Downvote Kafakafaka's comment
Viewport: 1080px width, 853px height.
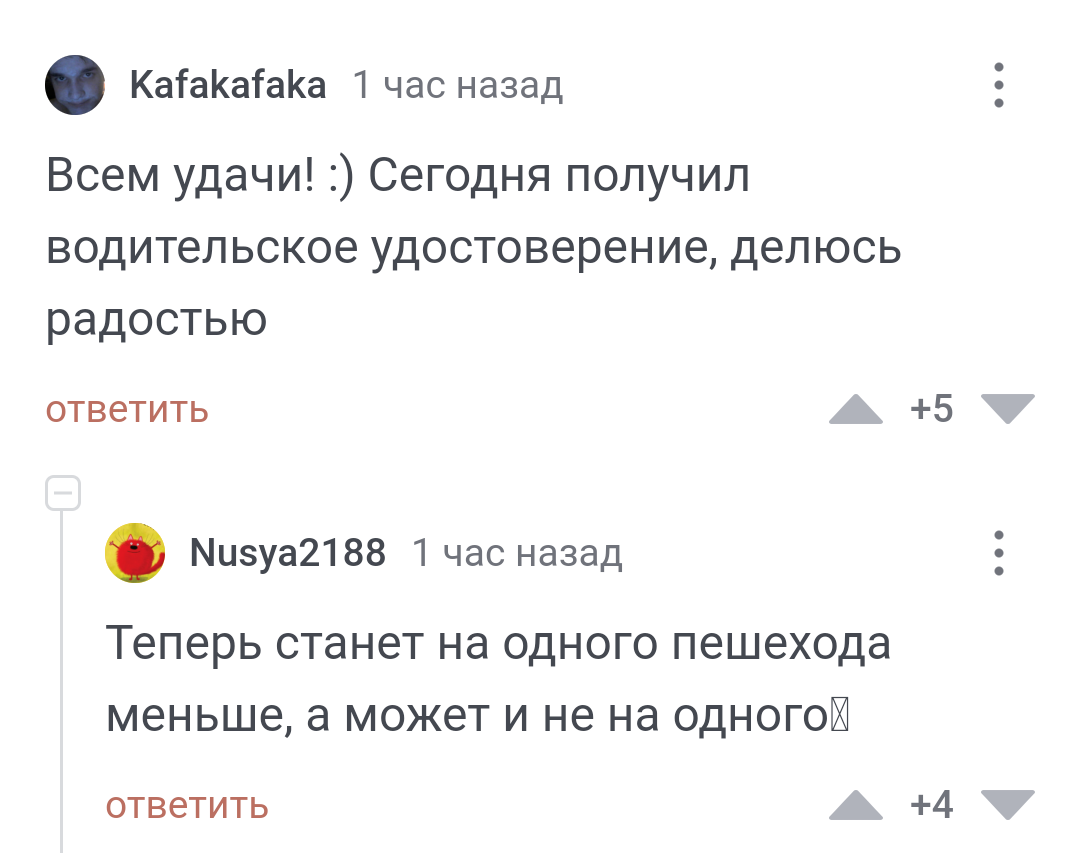pos(1007,409)
